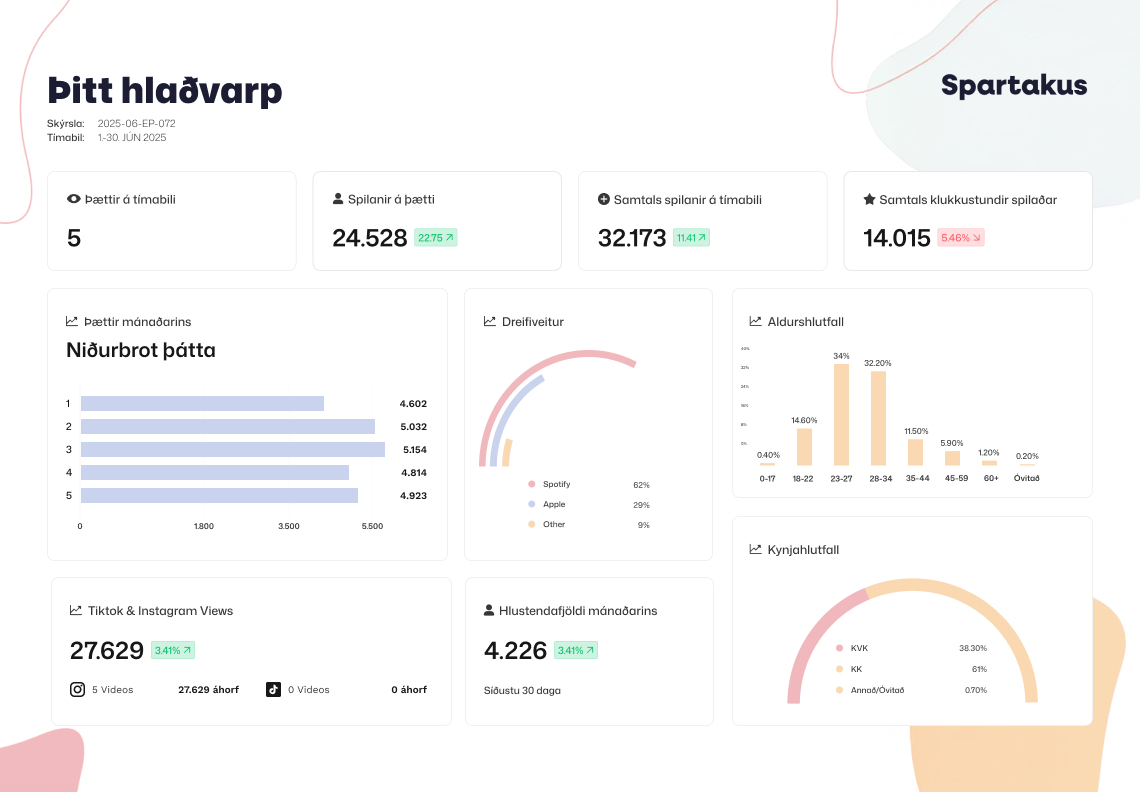
Task: Click the 22.75 percent increase badge
Action: click(435, 238)
